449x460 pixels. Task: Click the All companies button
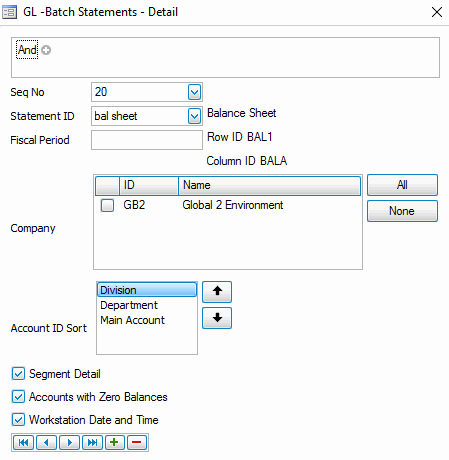point(402,185)
